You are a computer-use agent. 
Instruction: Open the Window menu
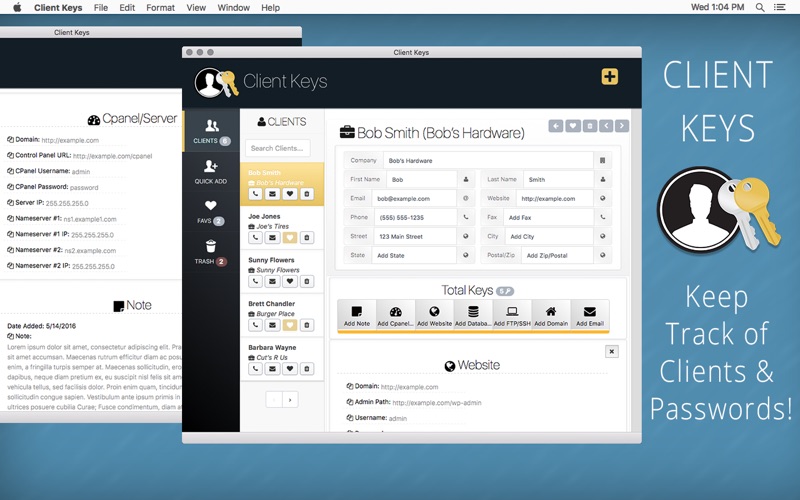pyautogui.click(x=233, y=8)
